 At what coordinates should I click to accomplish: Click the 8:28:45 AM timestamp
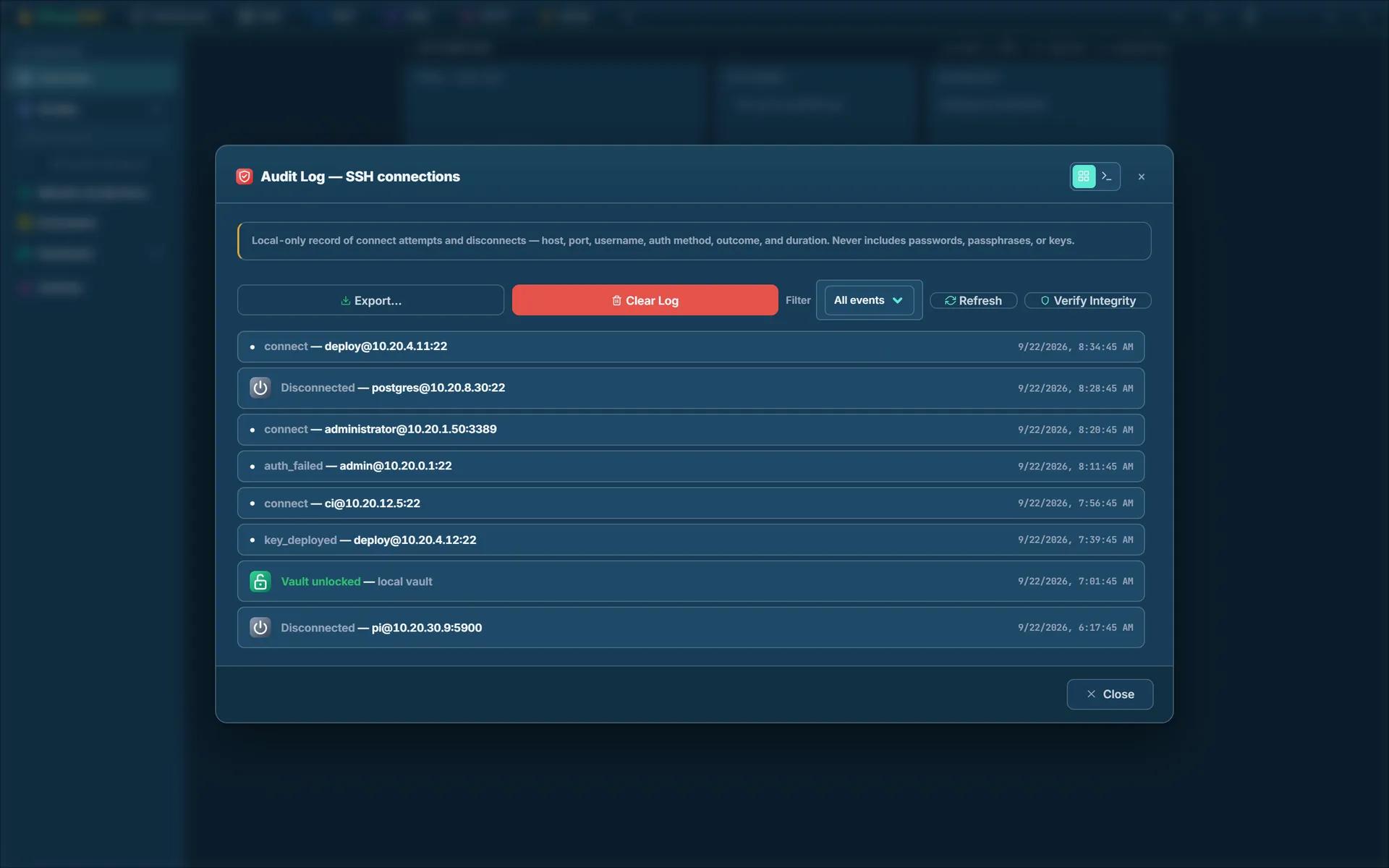point(1075,388)
